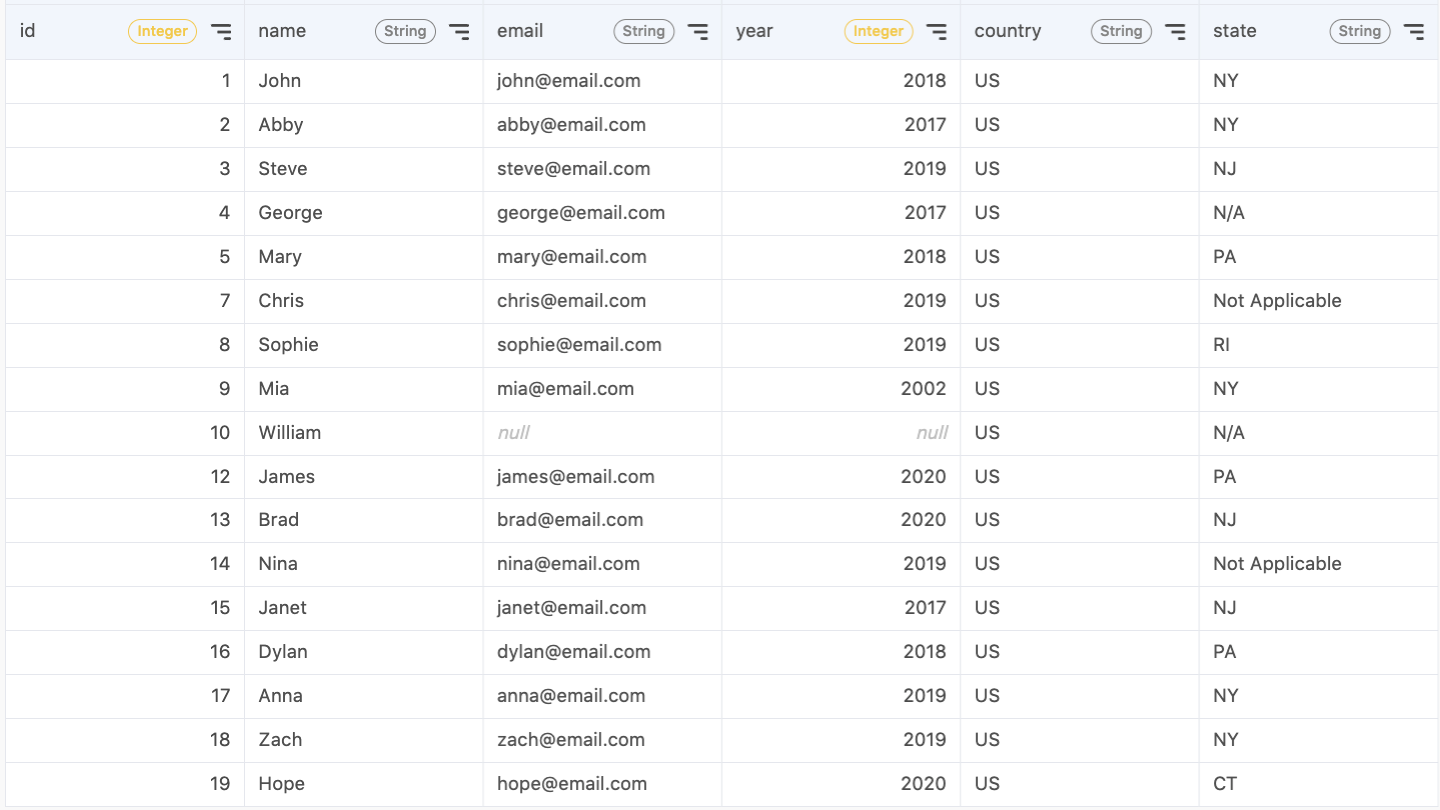Viewport: 1440px width, 810px height.
Task: Click the String type badge on name column
Action: pos(405,32)
